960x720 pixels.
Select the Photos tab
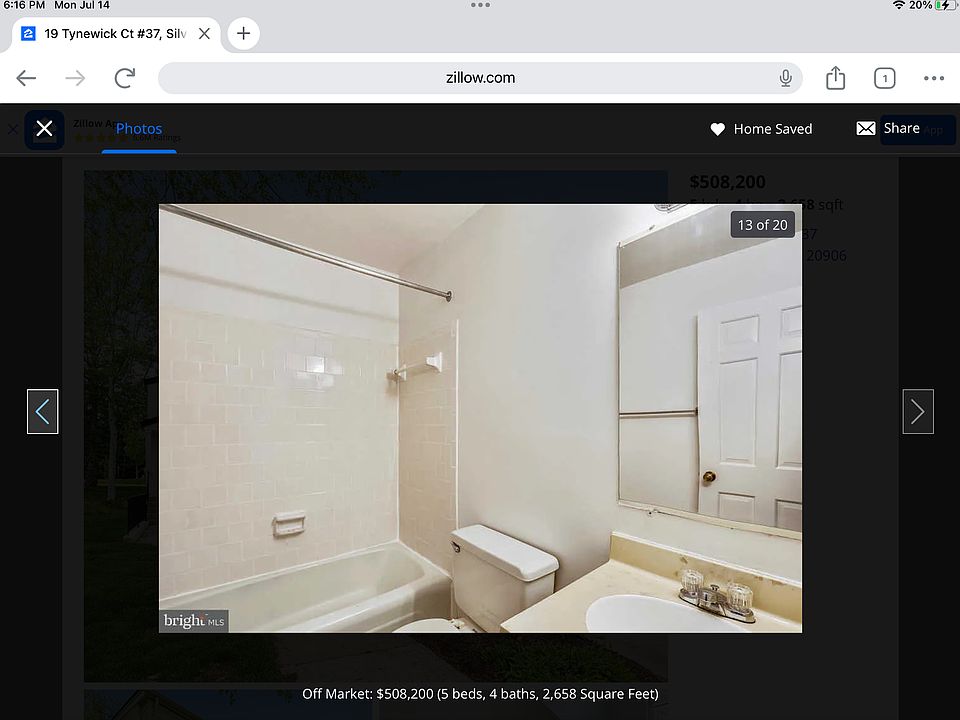[x=139, y=129]
